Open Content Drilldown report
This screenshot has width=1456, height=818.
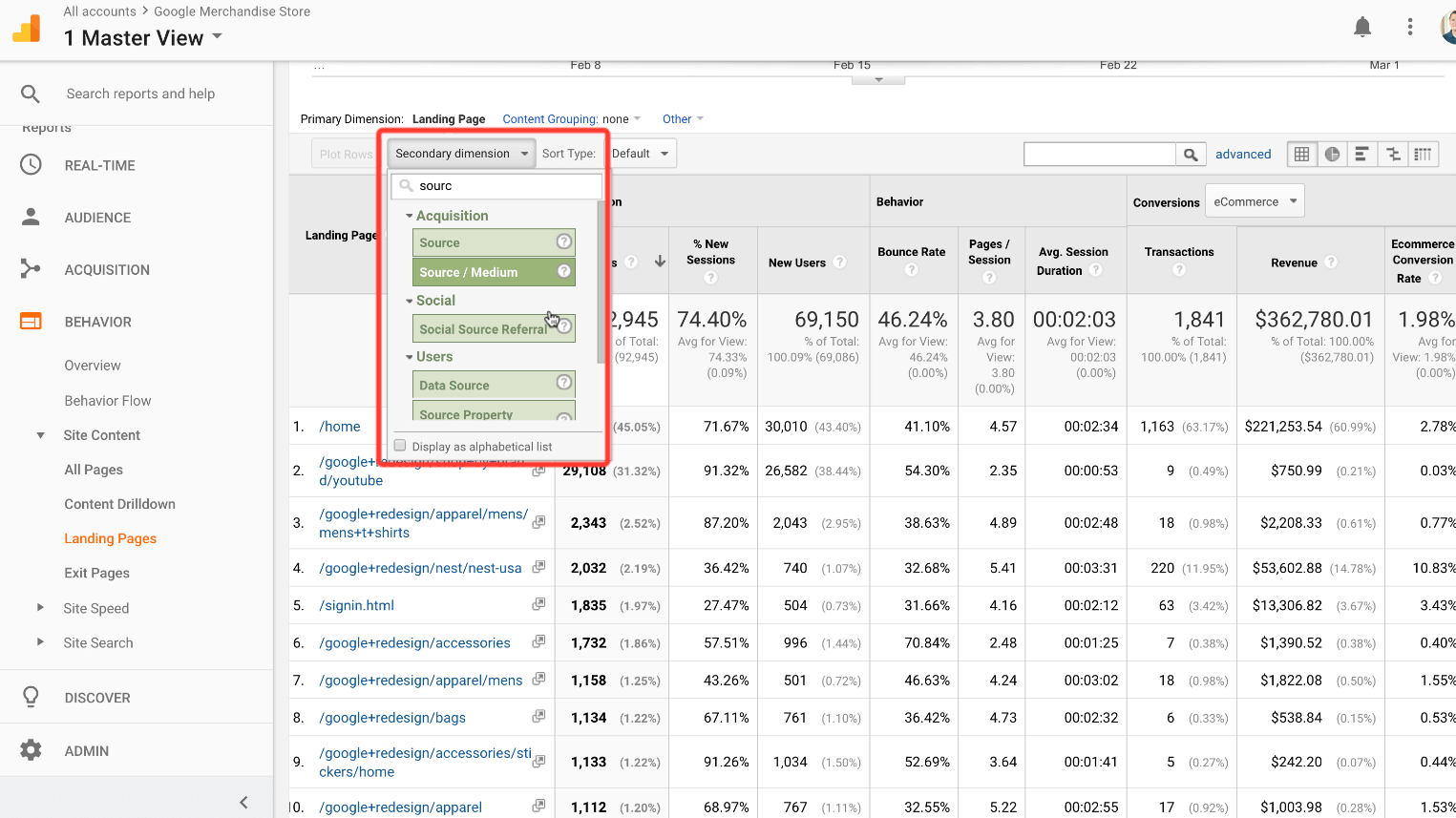pos(119,504)
